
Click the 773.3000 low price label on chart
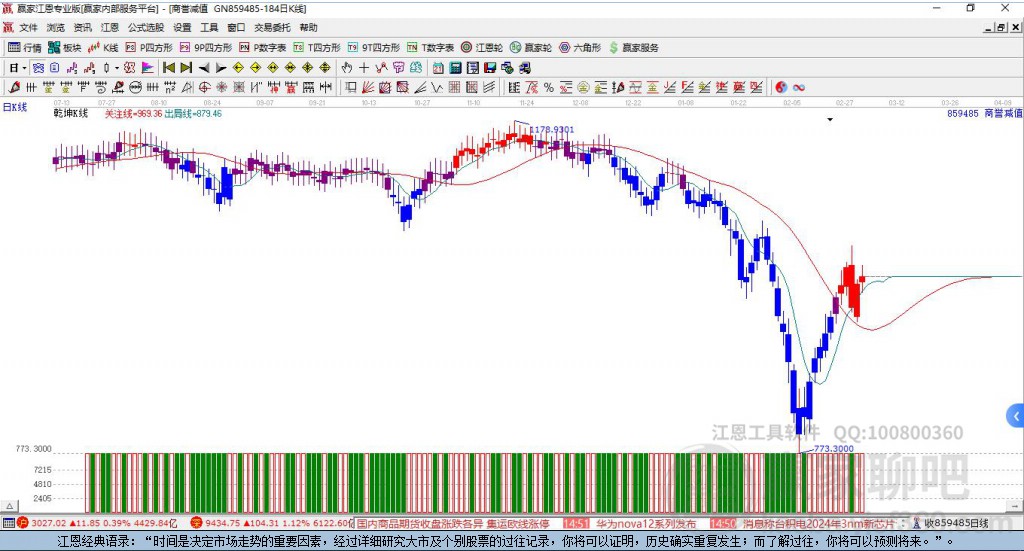pos(834,449)
